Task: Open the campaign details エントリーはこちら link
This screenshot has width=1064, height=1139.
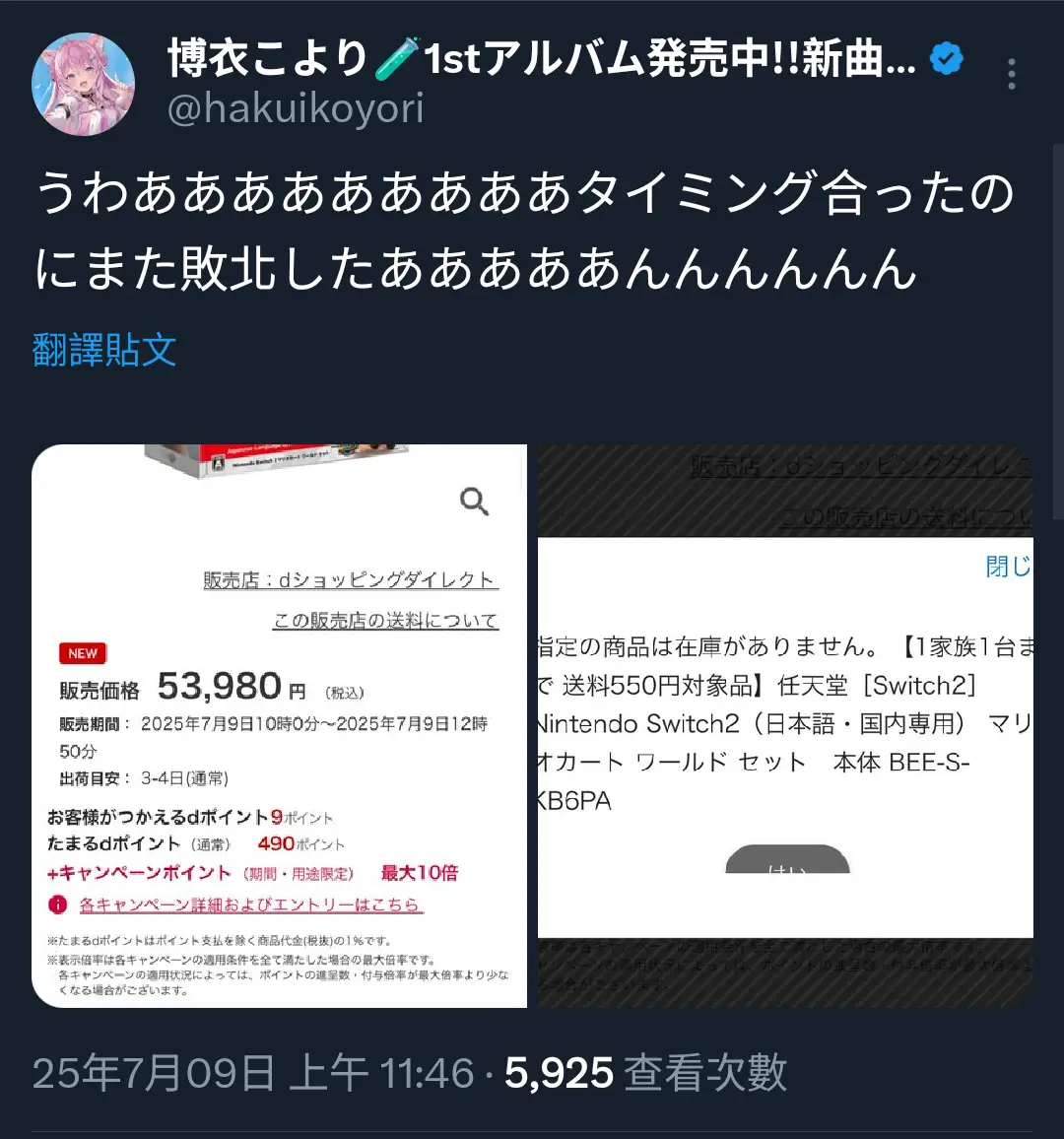Action: coord(250,905)
